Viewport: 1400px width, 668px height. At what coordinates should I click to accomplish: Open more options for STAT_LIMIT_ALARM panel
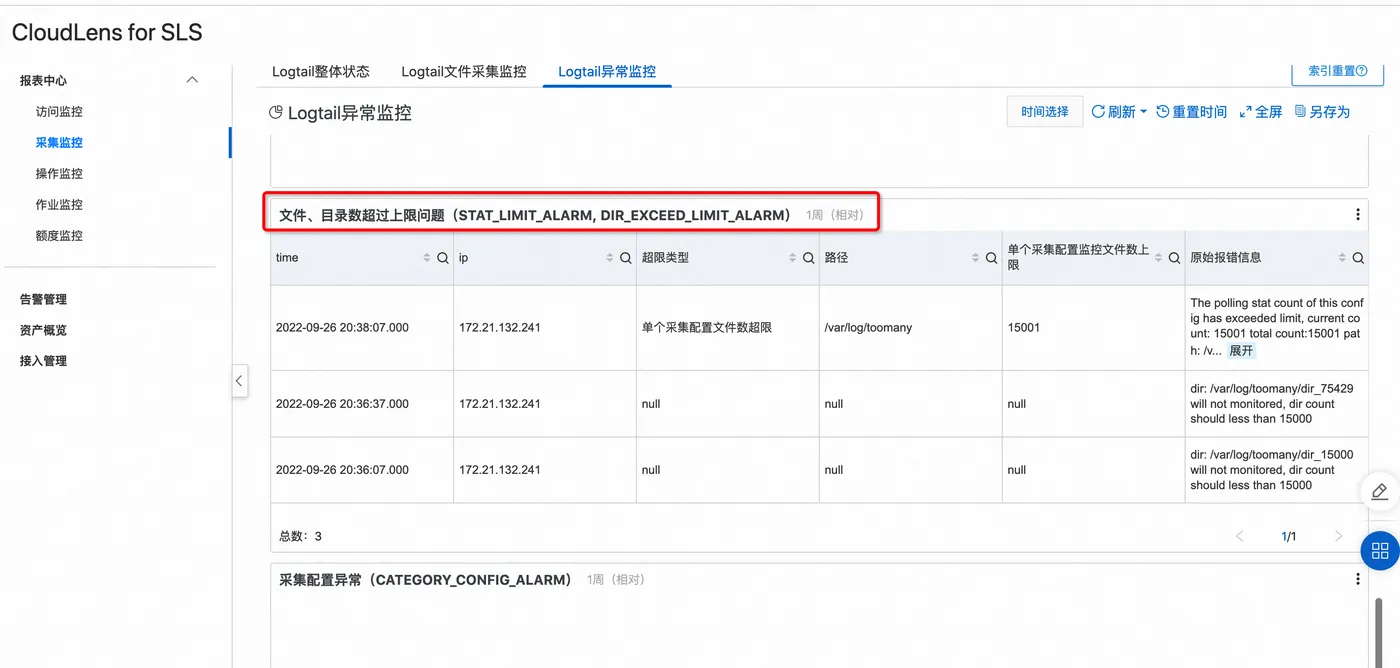(x=1357, y=214)
